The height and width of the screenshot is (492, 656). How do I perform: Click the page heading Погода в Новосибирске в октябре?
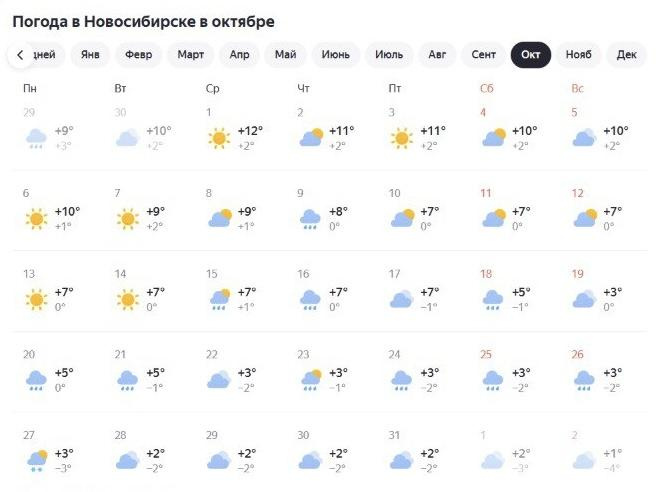[x=143, y=21]
